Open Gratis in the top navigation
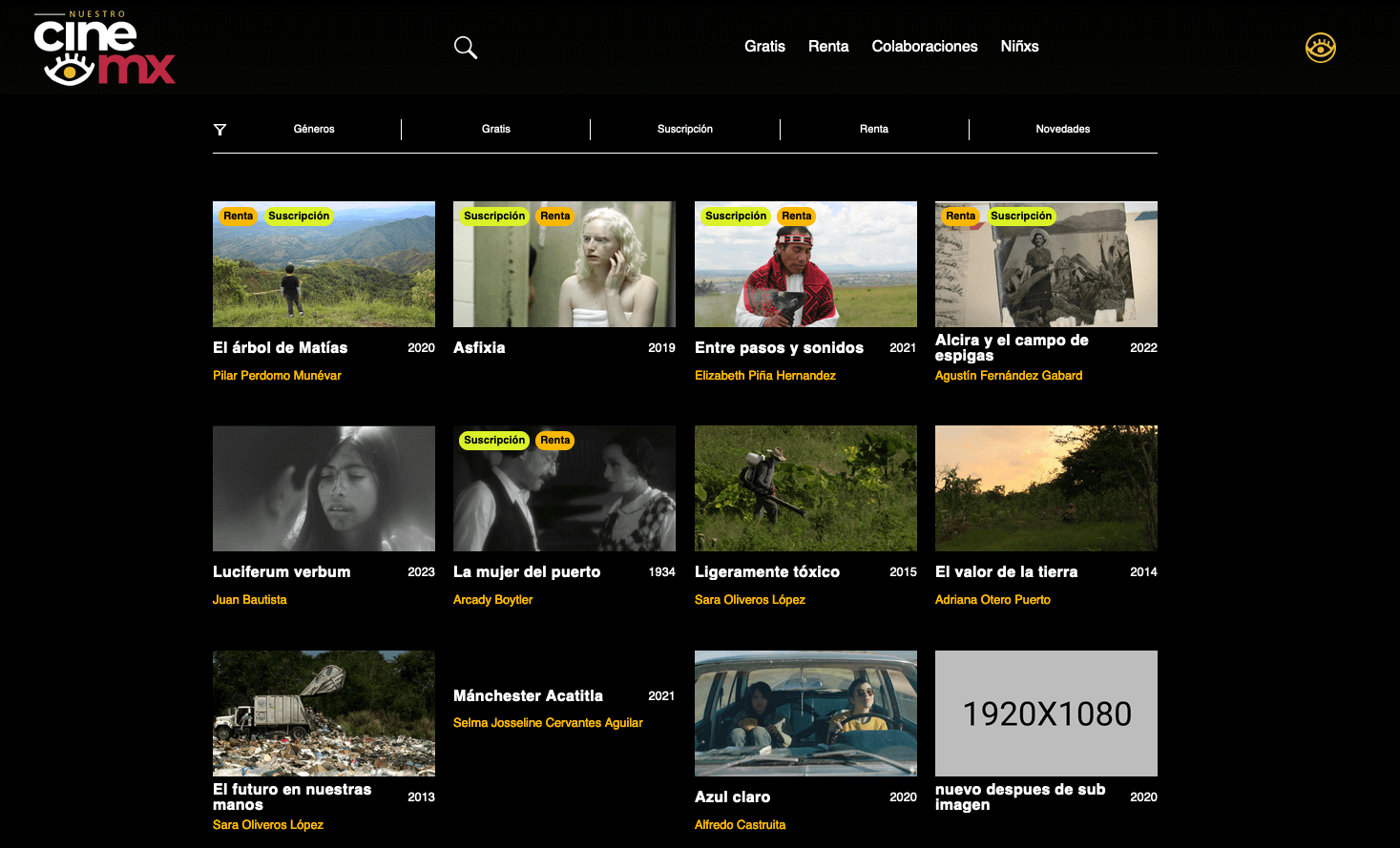This screenshot has width=1400, height=848. (x=764, y=47)
